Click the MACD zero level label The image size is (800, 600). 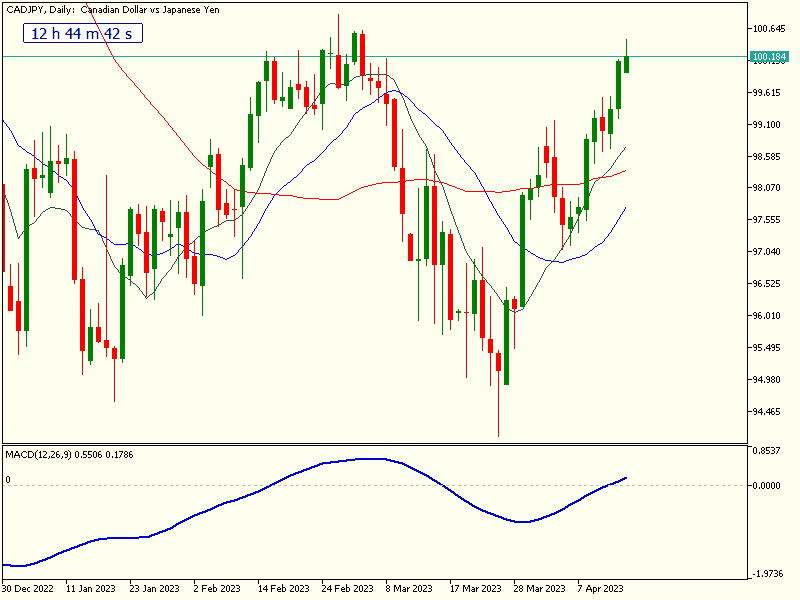point(8,480)
